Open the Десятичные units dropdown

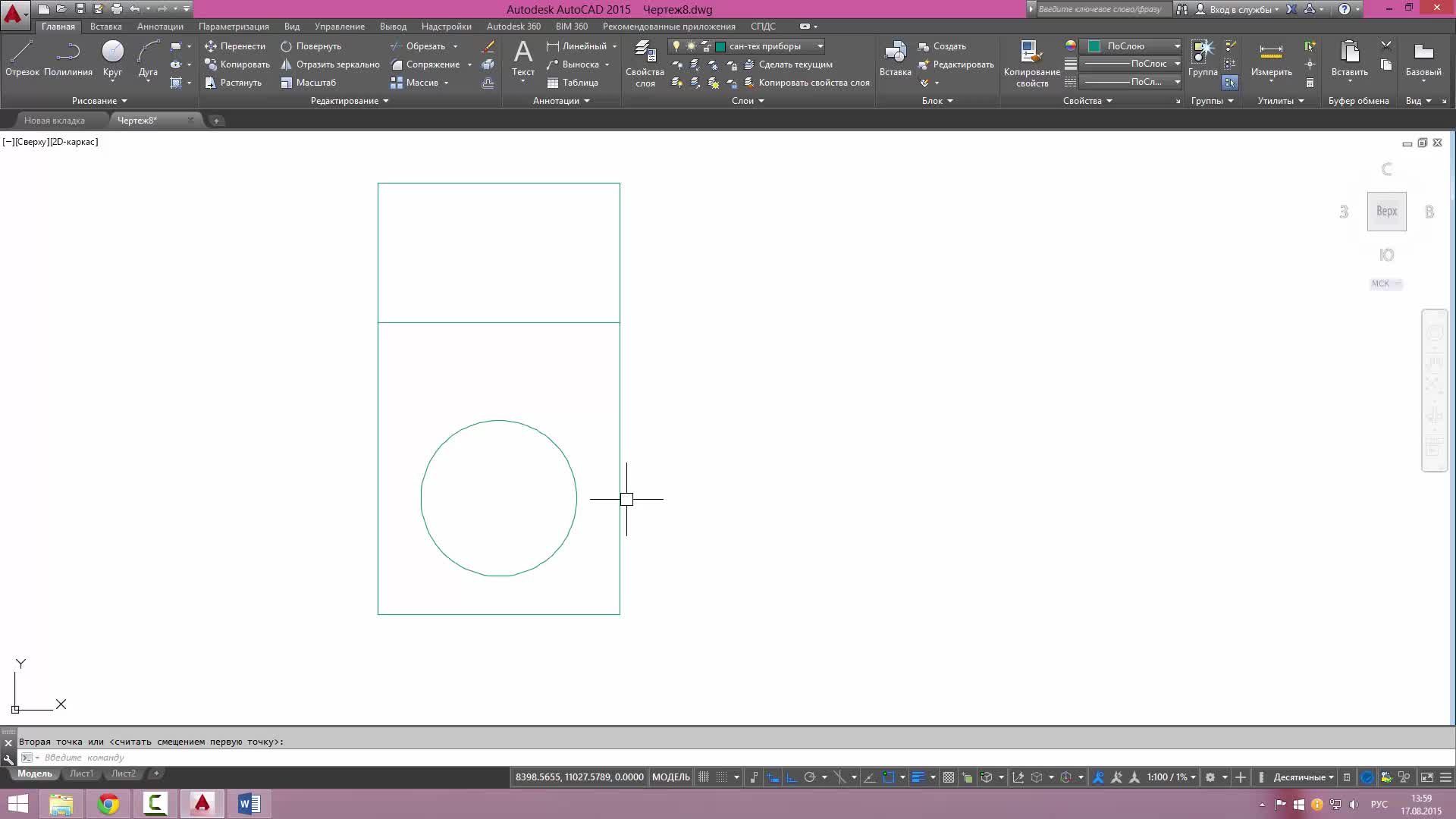1304,777
